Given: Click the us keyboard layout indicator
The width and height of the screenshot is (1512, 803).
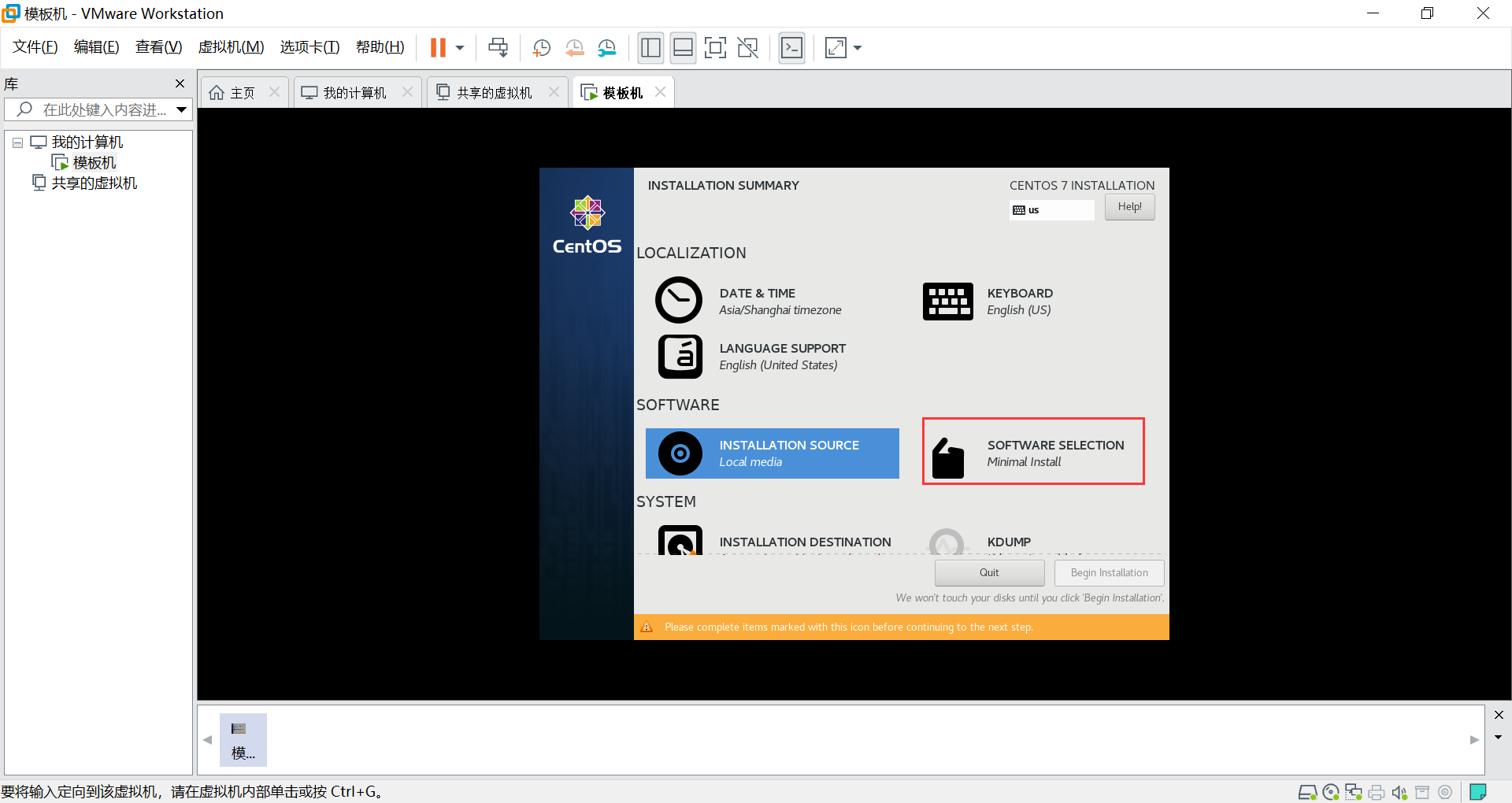Looking at the screenshot, I should [x=1051, y=210].
